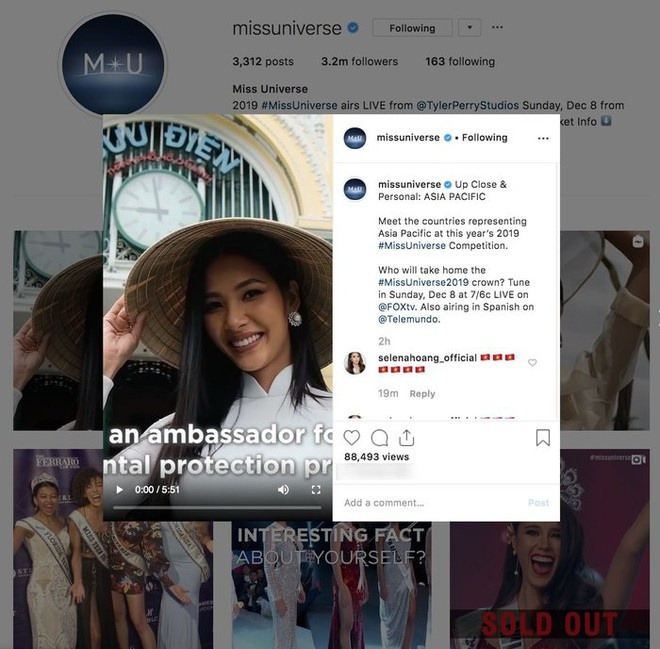
Task: Open the comment bubble icon
Action: (x=379, y=438)
